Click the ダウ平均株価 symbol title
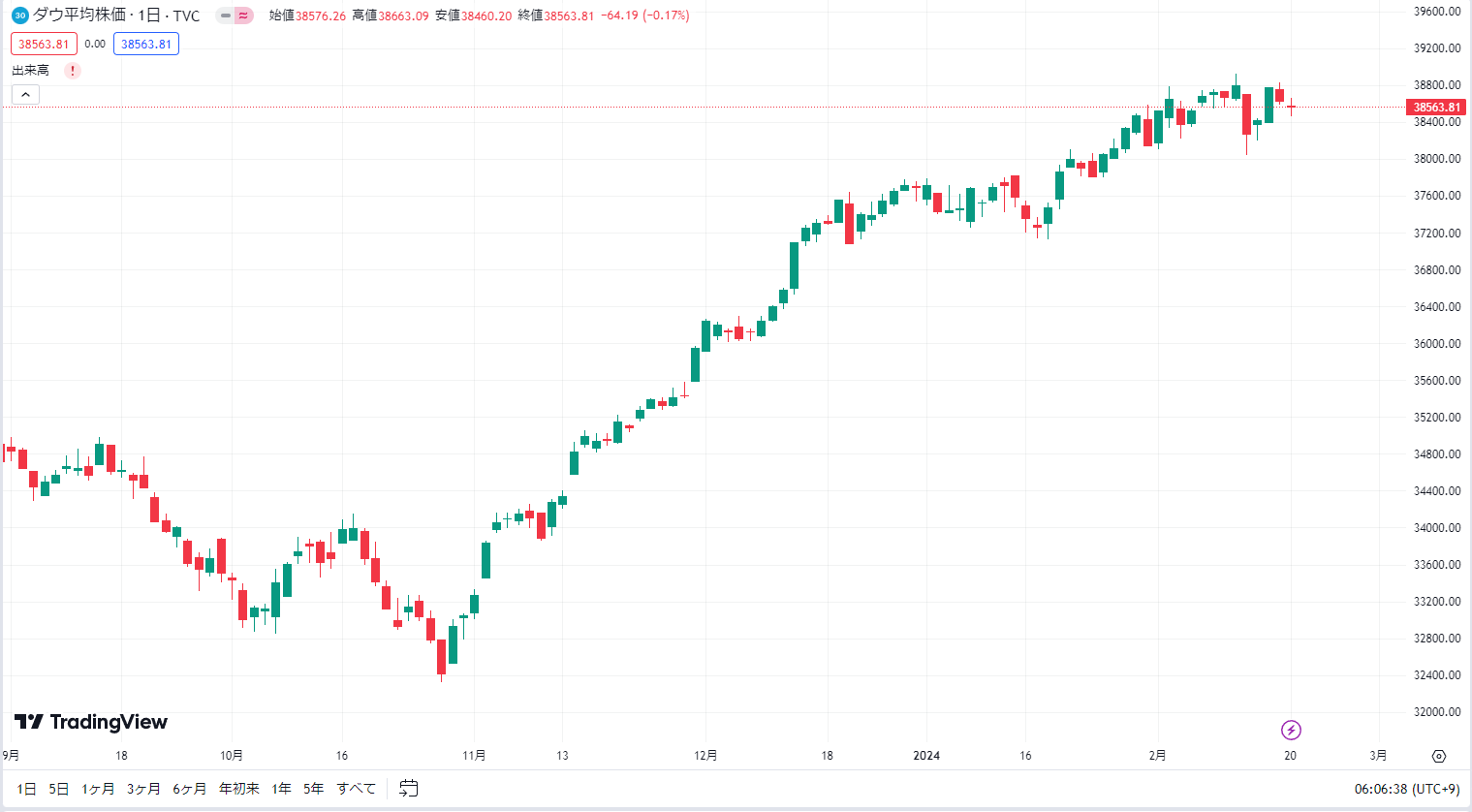 pos(79,16)
